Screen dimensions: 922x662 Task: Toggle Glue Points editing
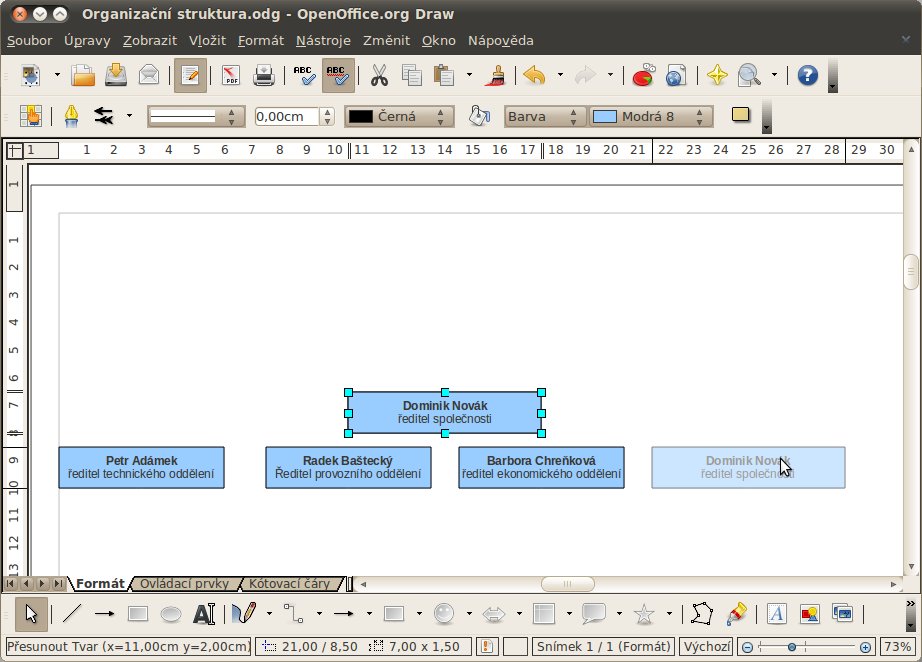click(736, 614)
